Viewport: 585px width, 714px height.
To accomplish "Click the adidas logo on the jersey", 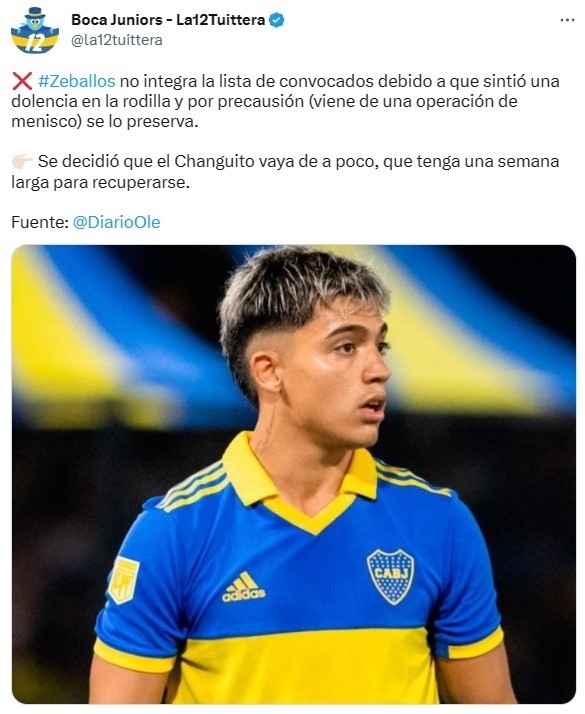I will 244,587.
